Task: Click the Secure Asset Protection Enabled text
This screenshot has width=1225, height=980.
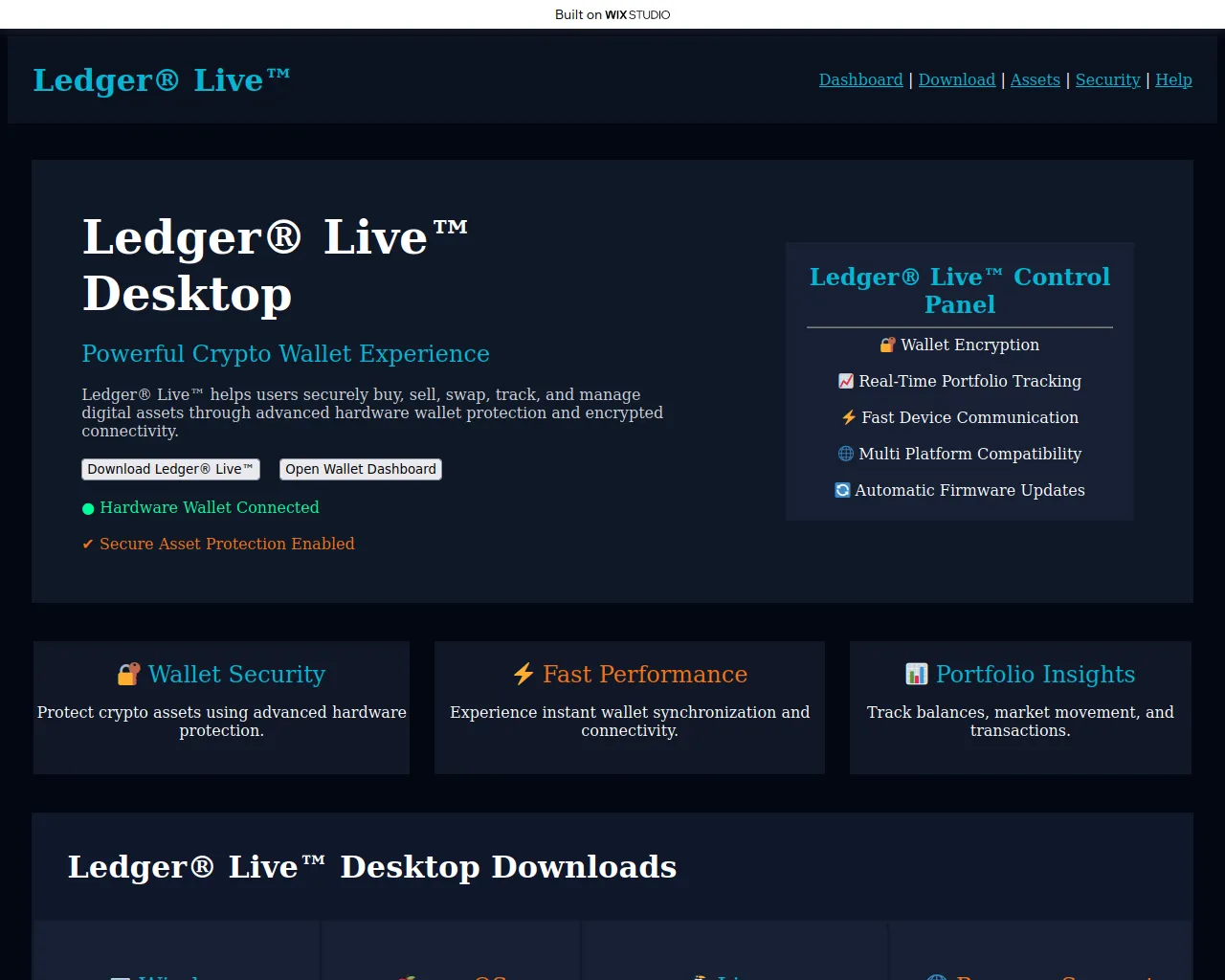Action: [x=227, y=544]
